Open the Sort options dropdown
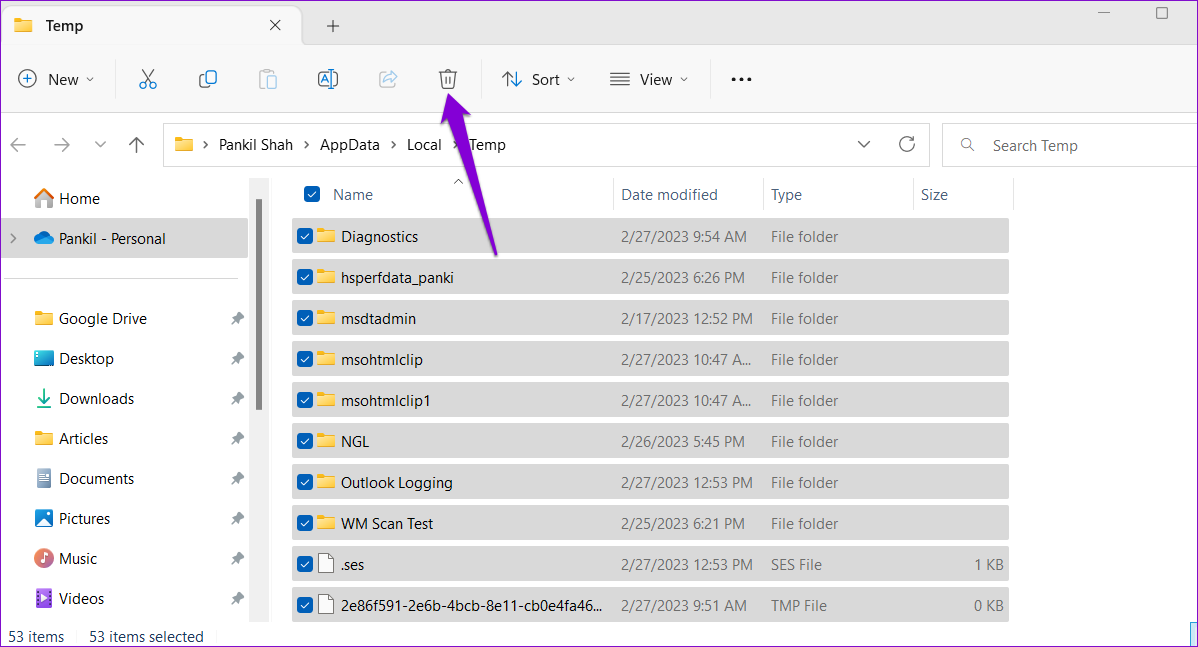Viewport: 1198px width, 647px height. [538, 78]
